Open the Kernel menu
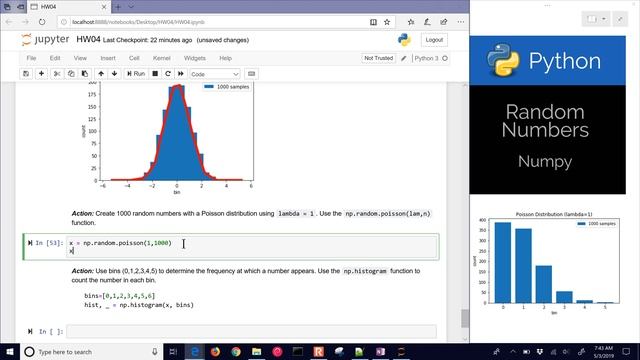The image size is (640, 360). coord(162,58)
